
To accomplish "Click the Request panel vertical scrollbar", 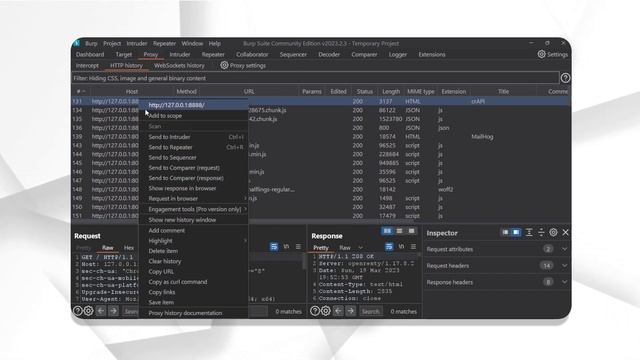I will coord(304,261).
